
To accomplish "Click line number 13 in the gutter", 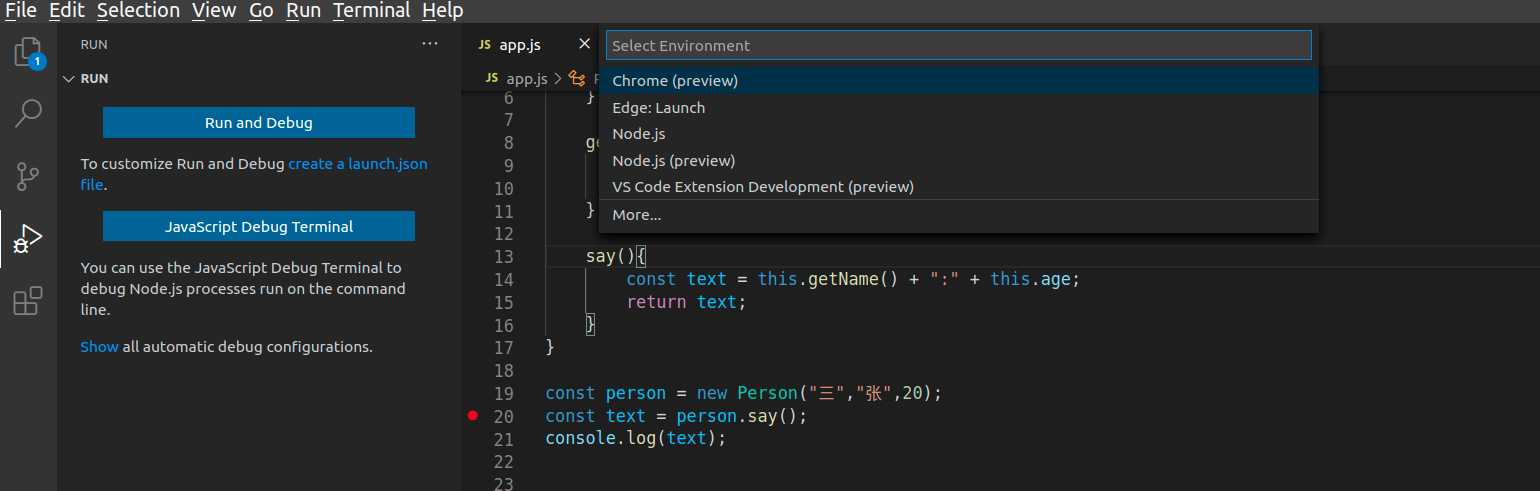I will point(503,256).
